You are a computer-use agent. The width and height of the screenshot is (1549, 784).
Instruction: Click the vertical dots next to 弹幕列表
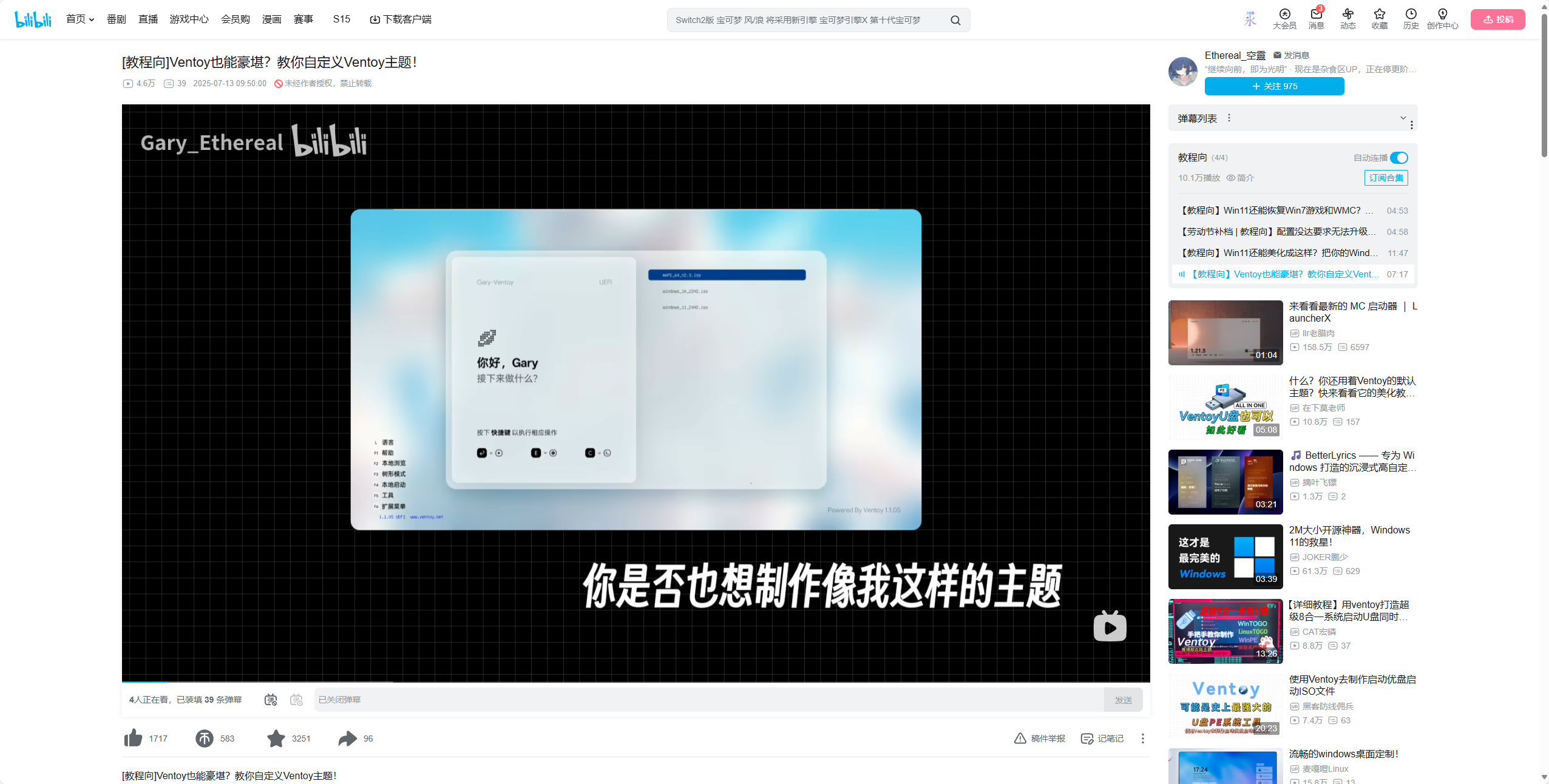tap(1229, 118)
